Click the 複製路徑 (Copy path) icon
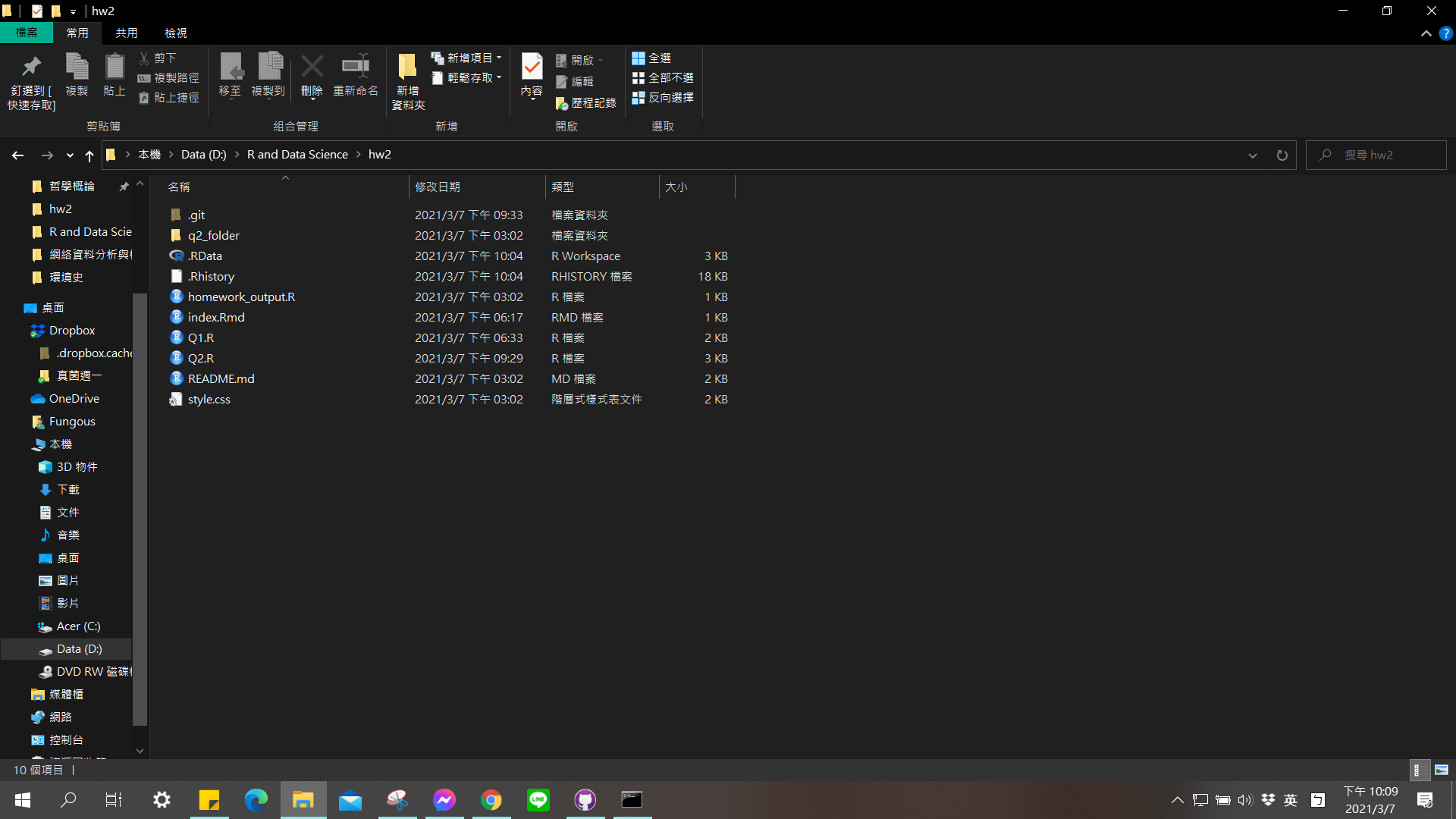Image resolution: width=1456 pixels, height=819 pixels. pyautogui.click(x=168, y=77)
